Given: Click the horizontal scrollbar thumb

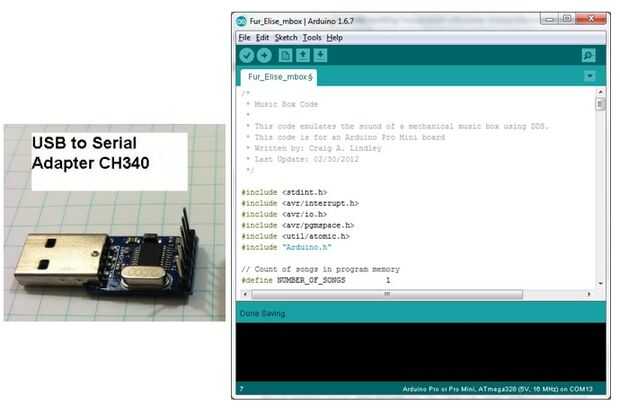Looking at the screenshot, I should tap(387, 294).
